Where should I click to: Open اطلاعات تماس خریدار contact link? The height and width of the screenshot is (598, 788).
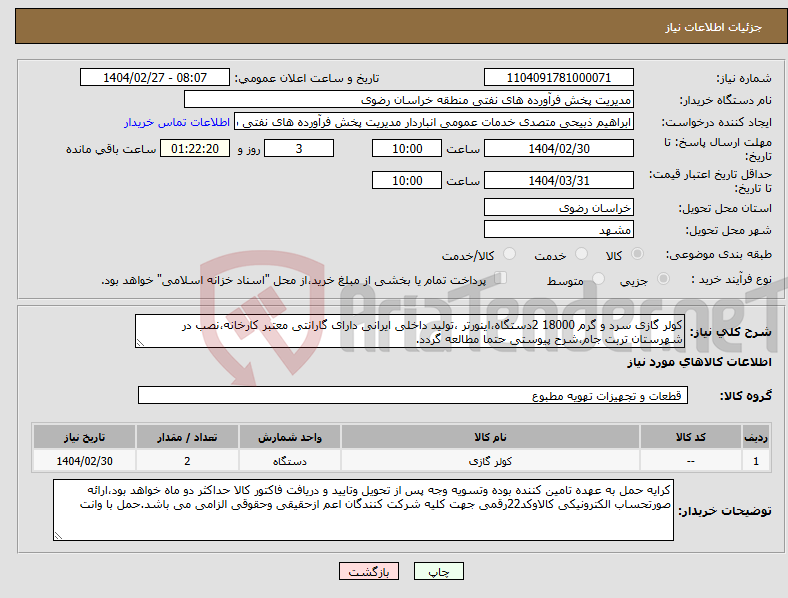[177, 122]
